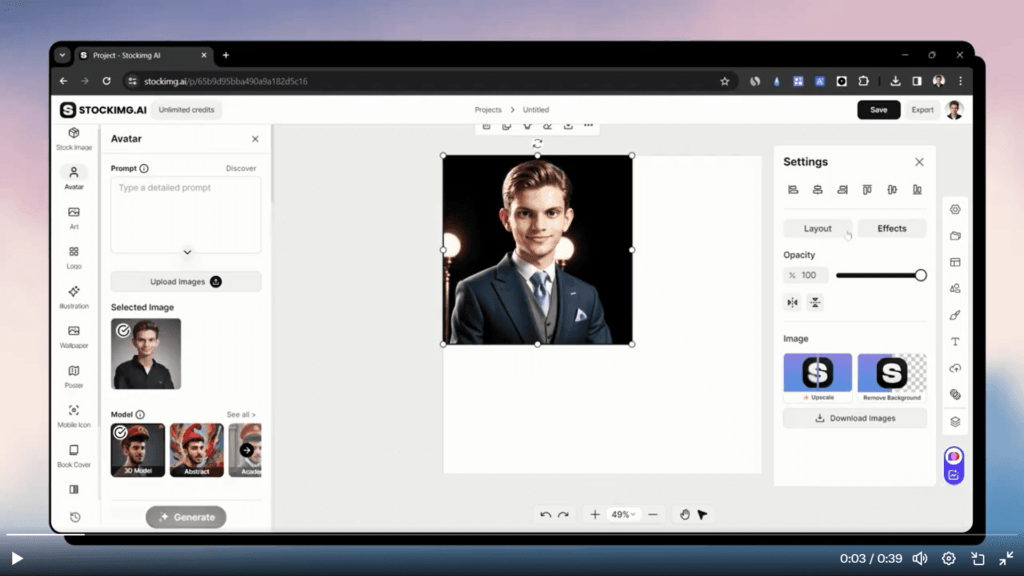
Task: Click the opacity percentage field
Action: [x=806, y=275]
